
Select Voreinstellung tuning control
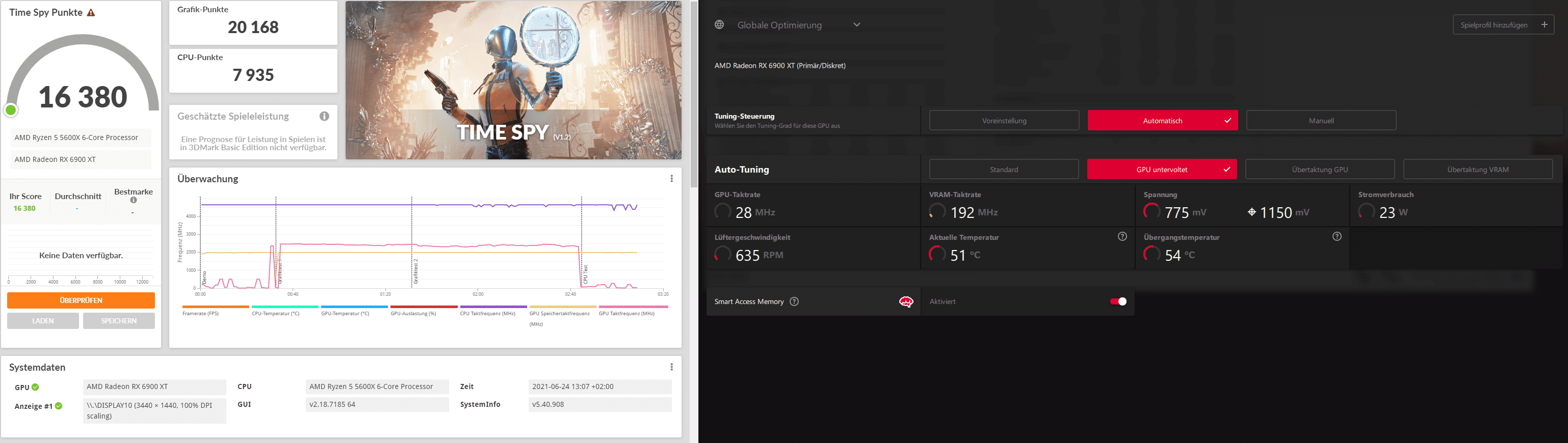click(1004, 120)
